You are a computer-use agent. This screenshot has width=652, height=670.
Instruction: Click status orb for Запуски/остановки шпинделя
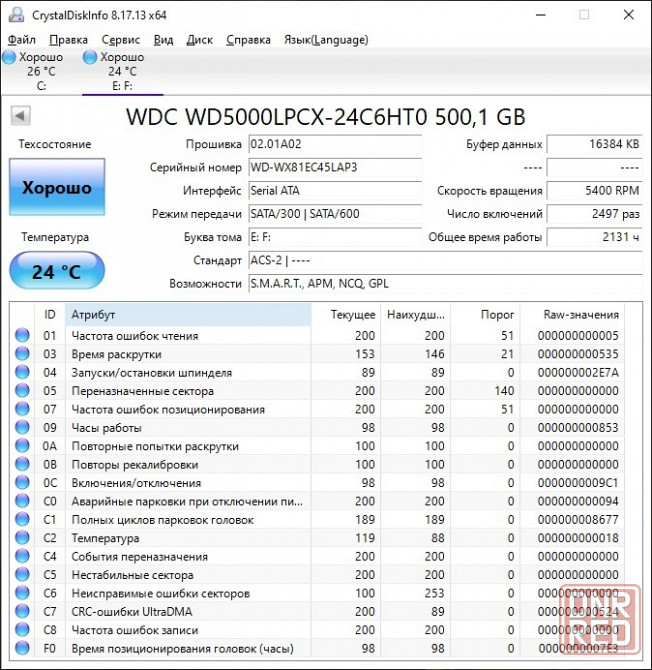point(22,372)
